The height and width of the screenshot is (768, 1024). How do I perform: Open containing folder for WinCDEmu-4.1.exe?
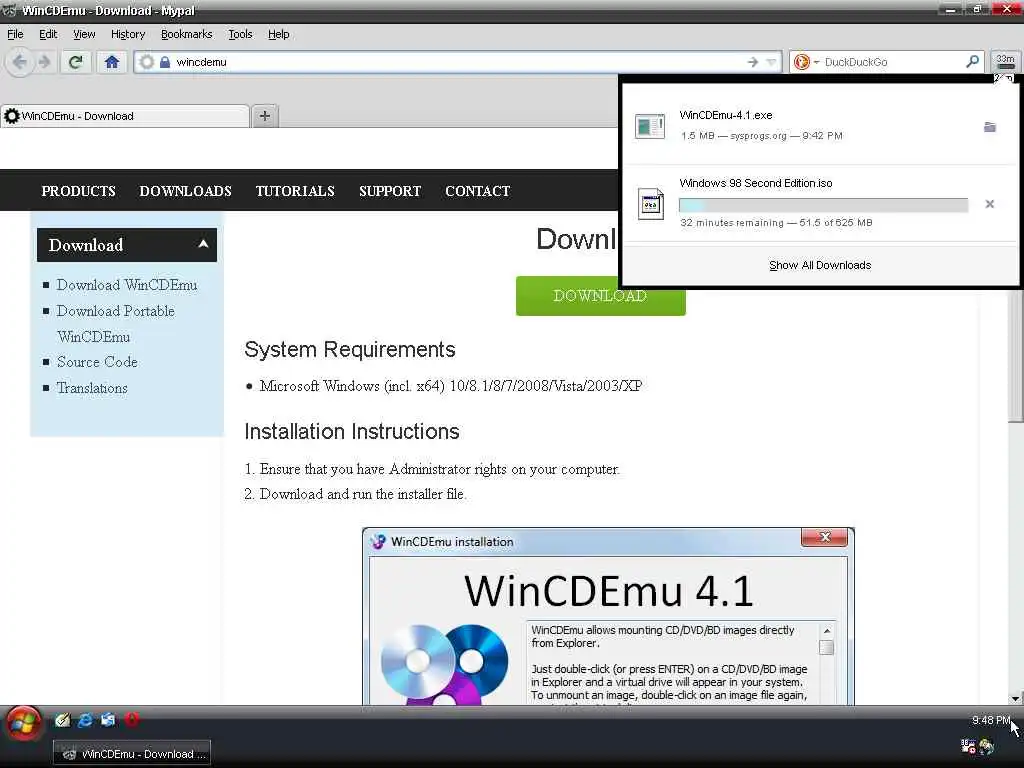click(989, 127)
